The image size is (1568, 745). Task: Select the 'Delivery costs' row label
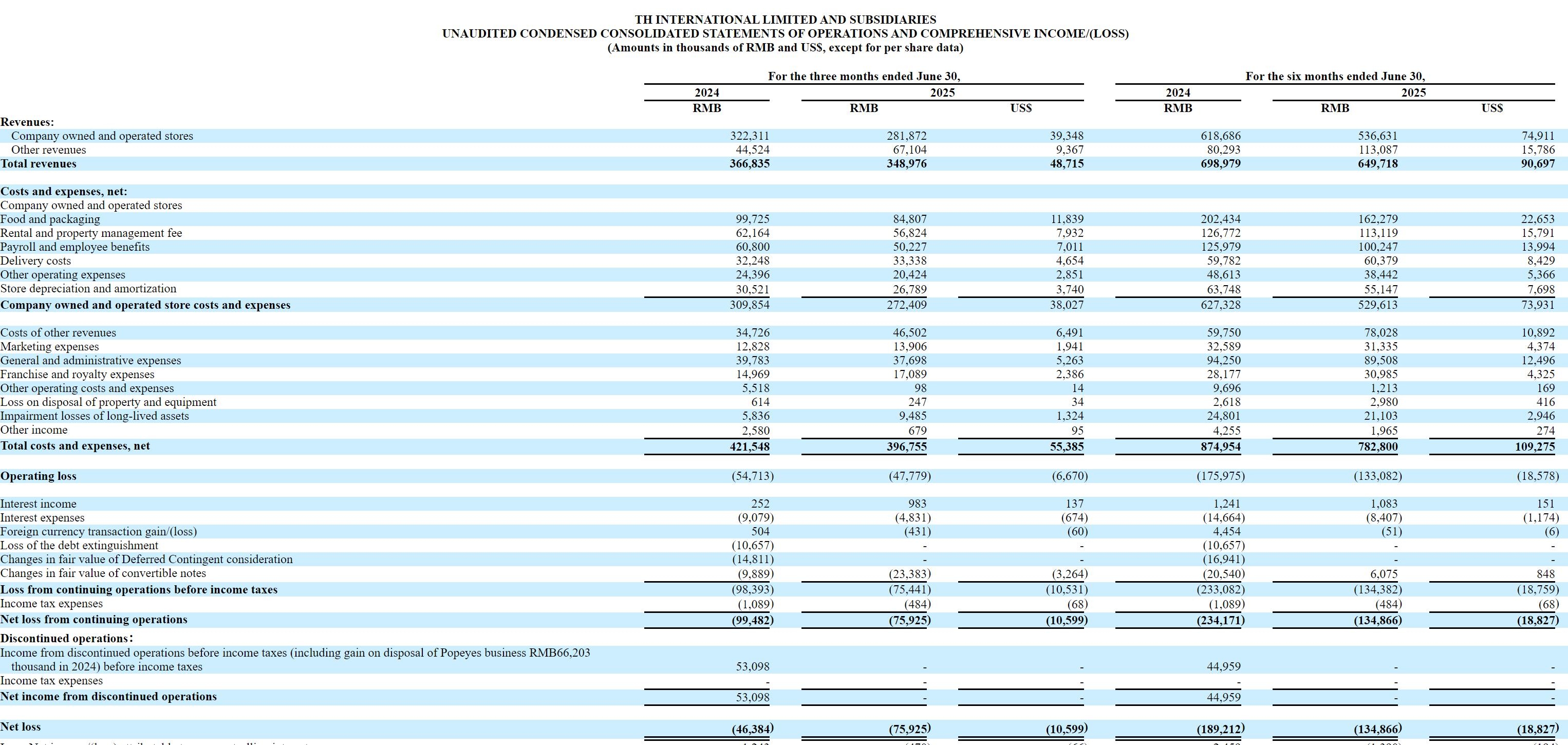point(35,261)
